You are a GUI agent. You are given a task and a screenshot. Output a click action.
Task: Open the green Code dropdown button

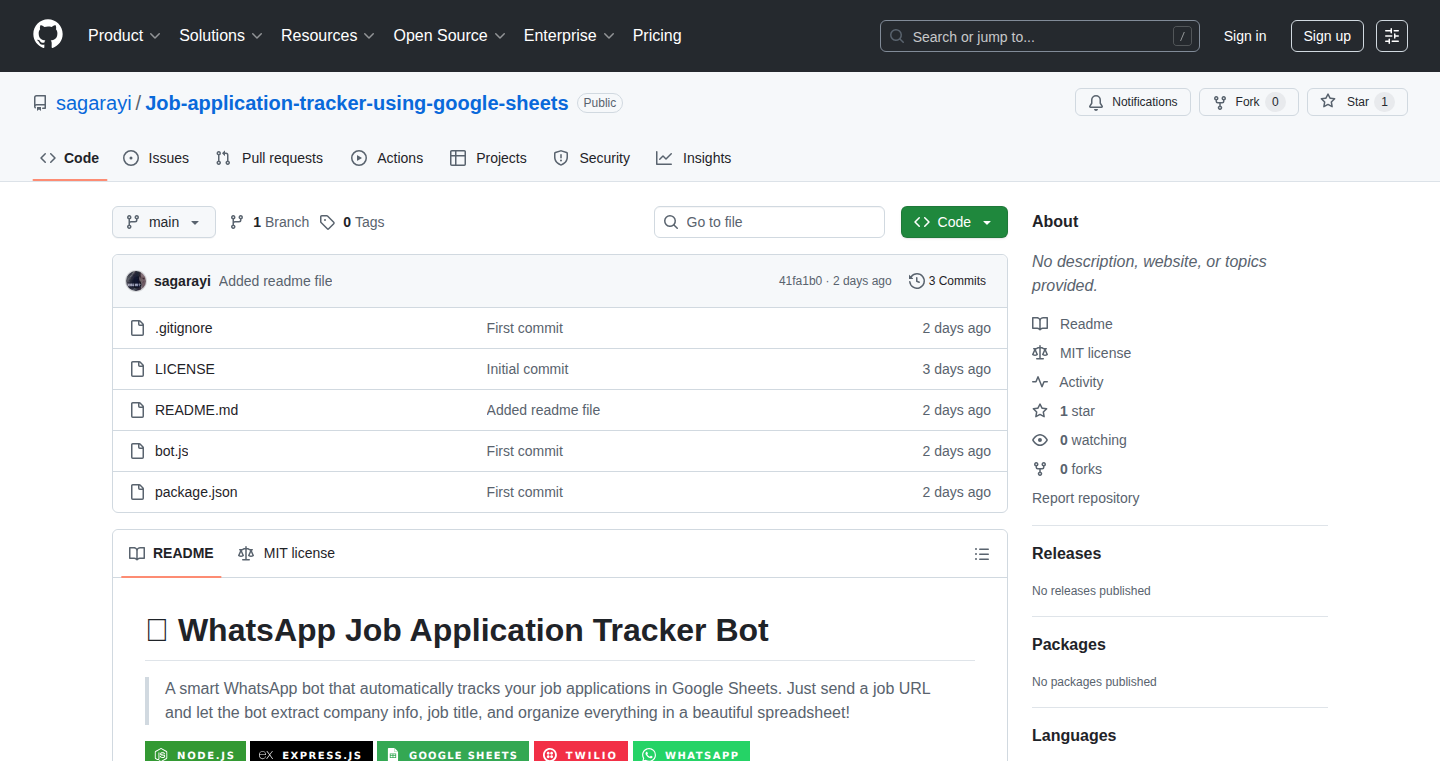(x=954, y=222)
